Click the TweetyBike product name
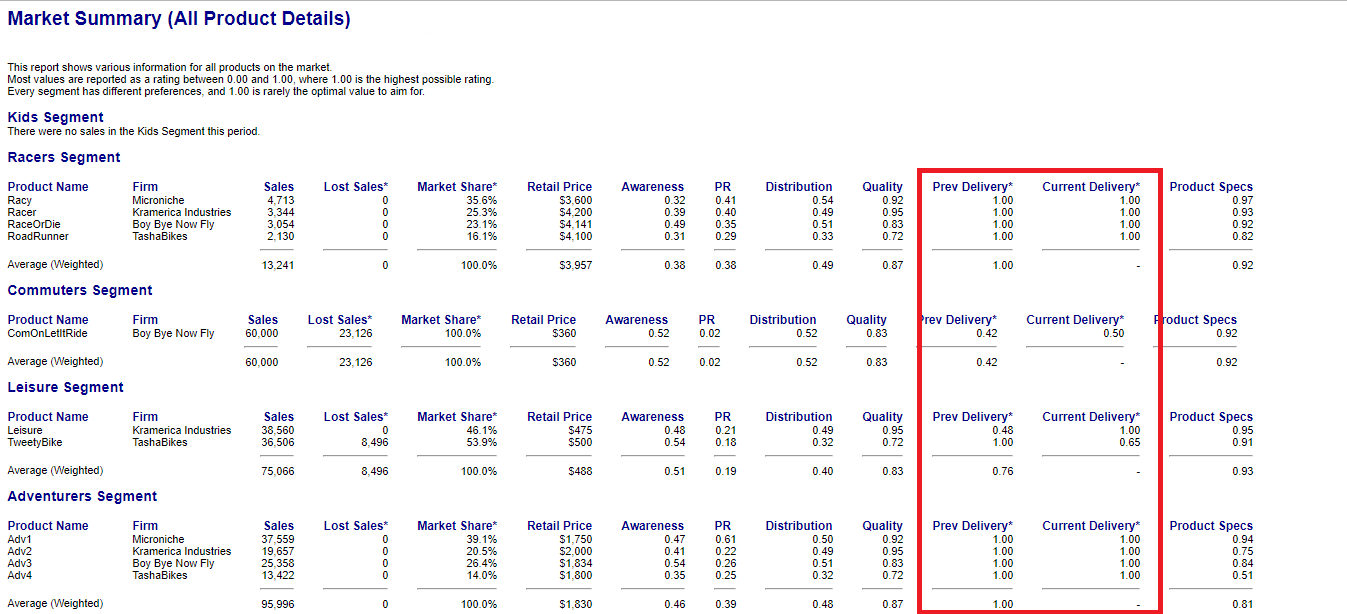The height and width of the screenshot is (614, 1347). [34, 442]
